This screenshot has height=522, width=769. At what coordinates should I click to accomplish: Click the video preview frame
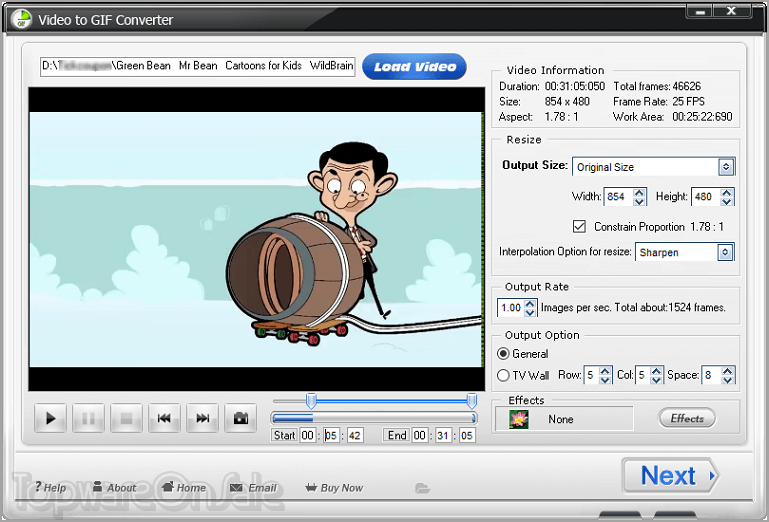(256, 239)
